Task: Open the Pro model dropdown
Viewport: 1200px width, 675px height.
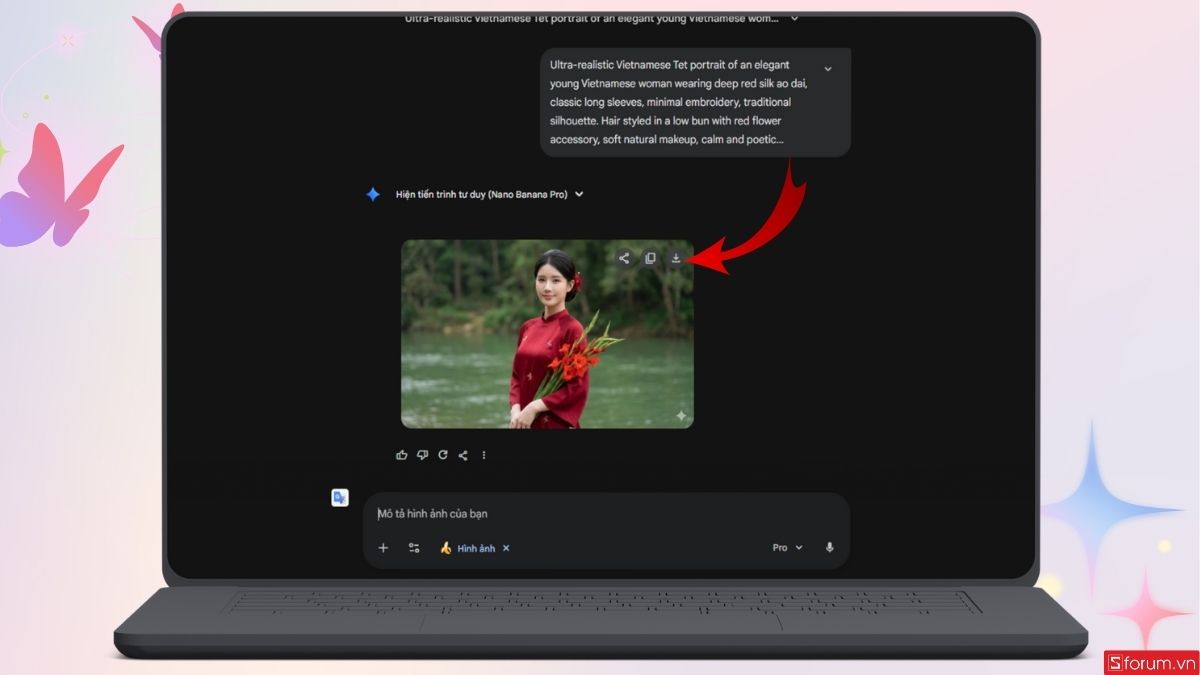Action: [x=787, y=548]
